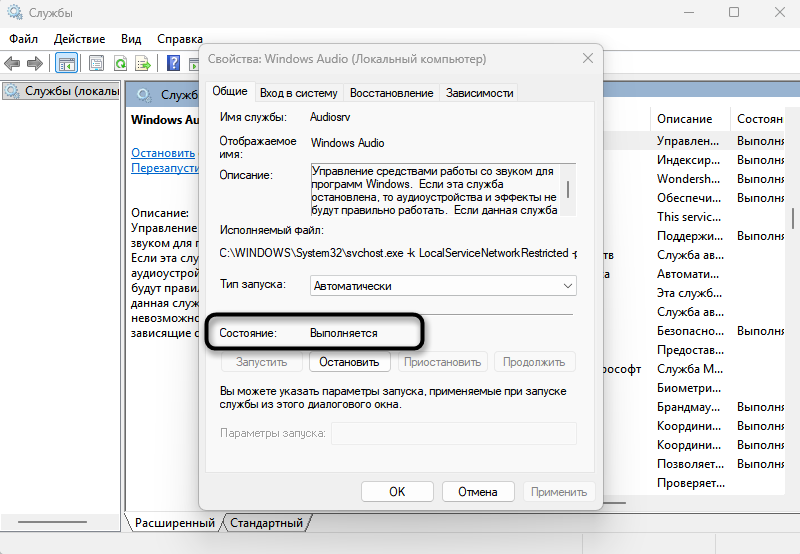Click the Остановить button in the dialog
Screen dimensions: 800x554
pyautogui.click(x=349, y=362)
